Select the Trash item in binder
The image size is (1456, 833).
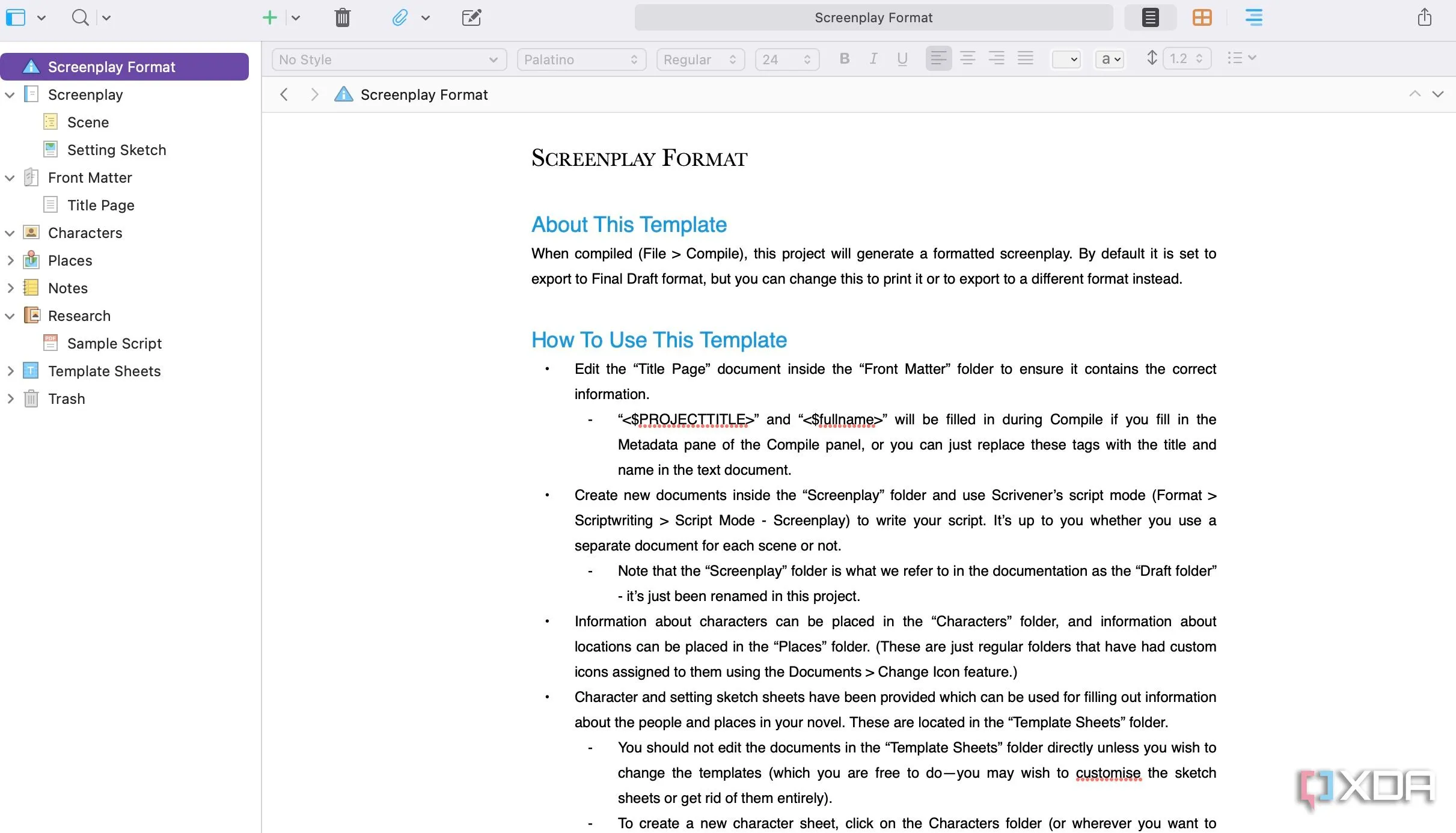[x=66, y=398]
